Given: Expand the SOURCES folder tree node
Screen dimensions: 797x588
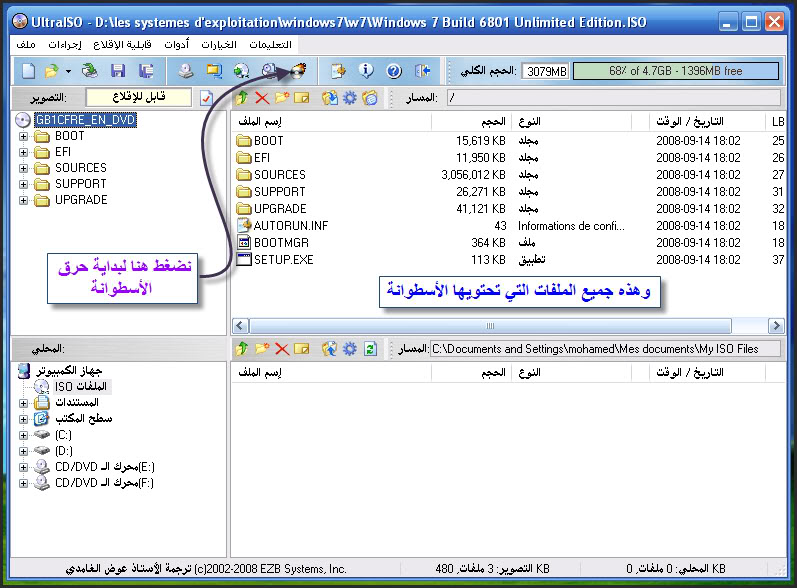Looking at the screenshot, I should (23, 168).
